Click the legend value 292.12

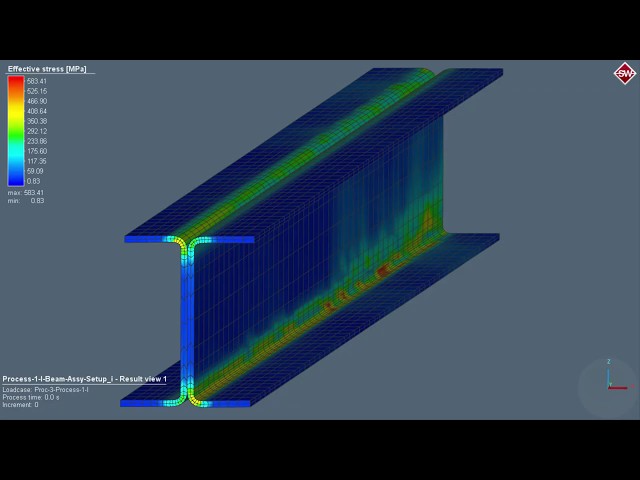(x=37, y=131)
